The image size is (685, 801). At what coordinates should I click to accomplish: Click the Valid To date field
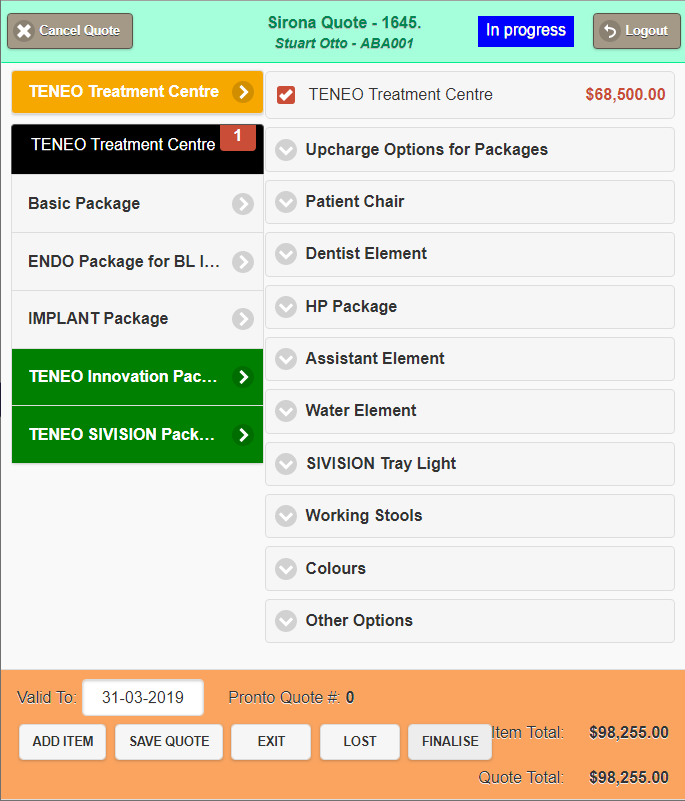[143, 698]
